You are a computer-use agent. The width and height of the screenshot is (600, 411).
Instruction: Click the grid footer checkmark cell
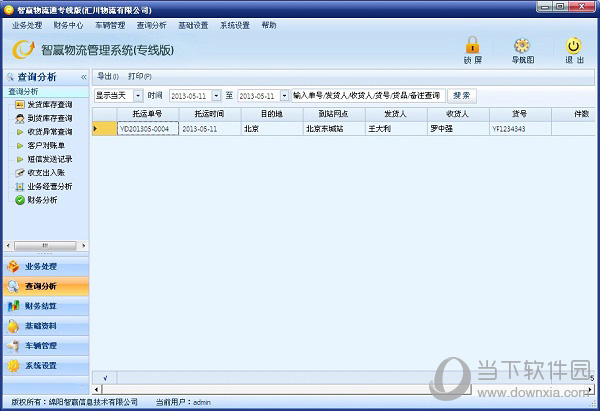pos(105,378)
